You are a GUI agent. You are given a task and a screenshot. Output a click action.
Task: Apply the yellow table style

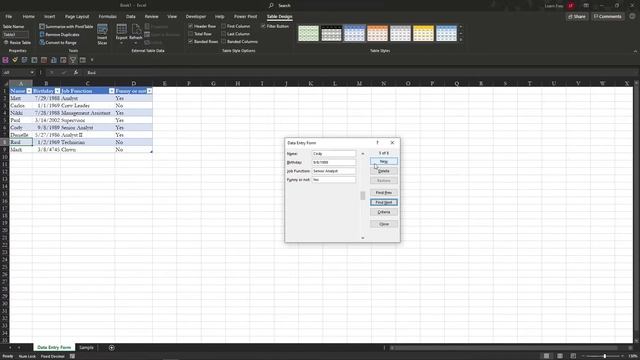(x=423, y=33)
